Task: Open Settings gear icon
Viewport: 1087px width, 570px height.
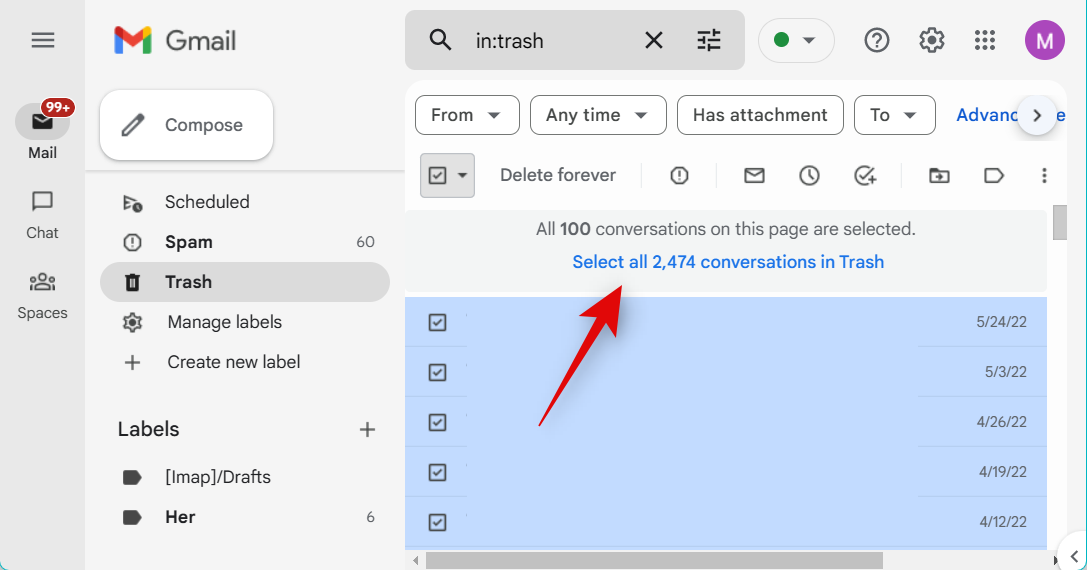Action: pyautogui.click(x=932, y=40)
